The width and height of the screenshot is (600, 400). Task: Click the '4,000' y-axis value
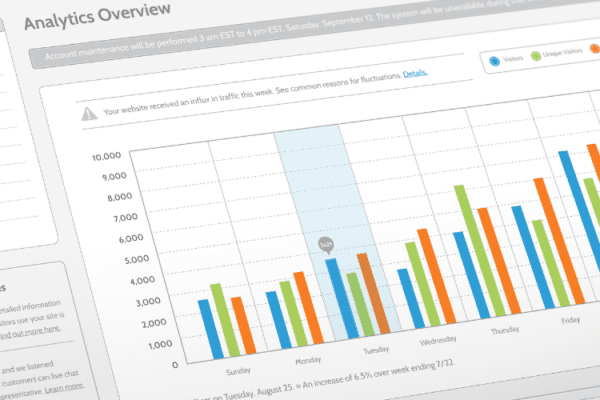142,281
